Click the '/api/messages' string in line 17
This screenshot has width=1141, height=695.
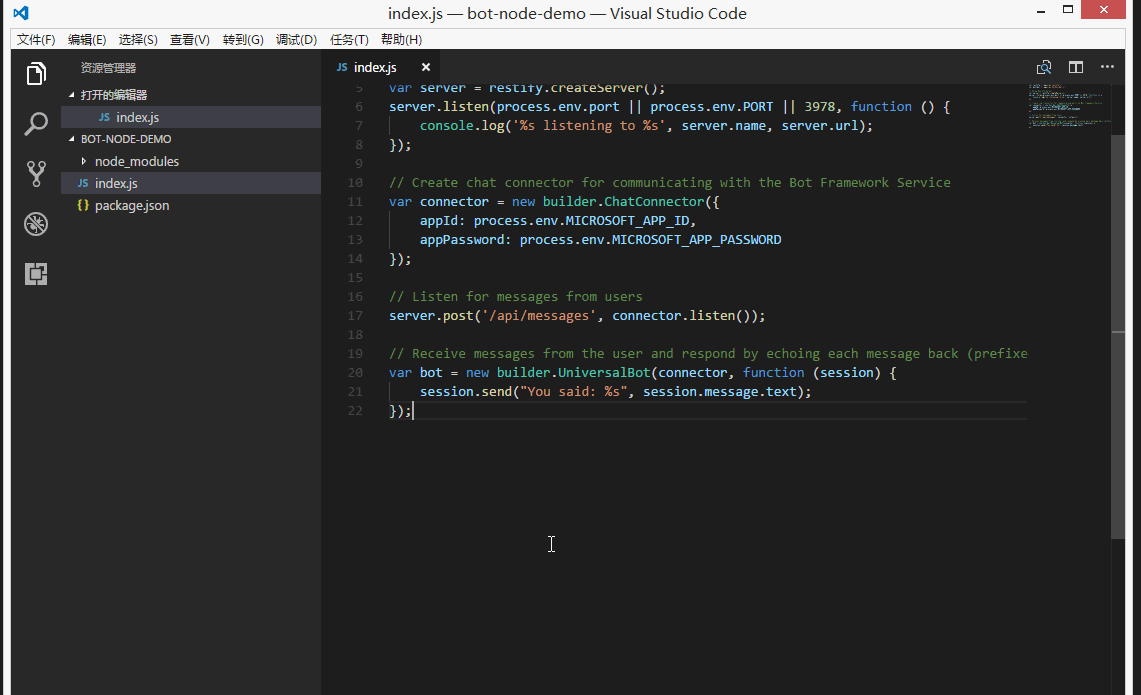[x=539, y=315]
